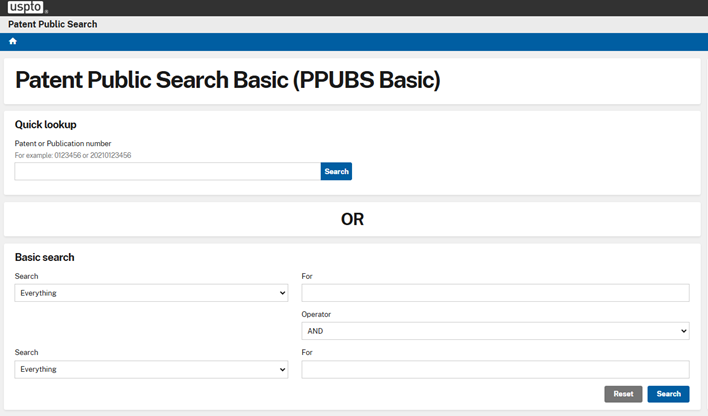Click the Quick lookup heading
The width and height of the screenshot is (708, 416).
[46, 125]
